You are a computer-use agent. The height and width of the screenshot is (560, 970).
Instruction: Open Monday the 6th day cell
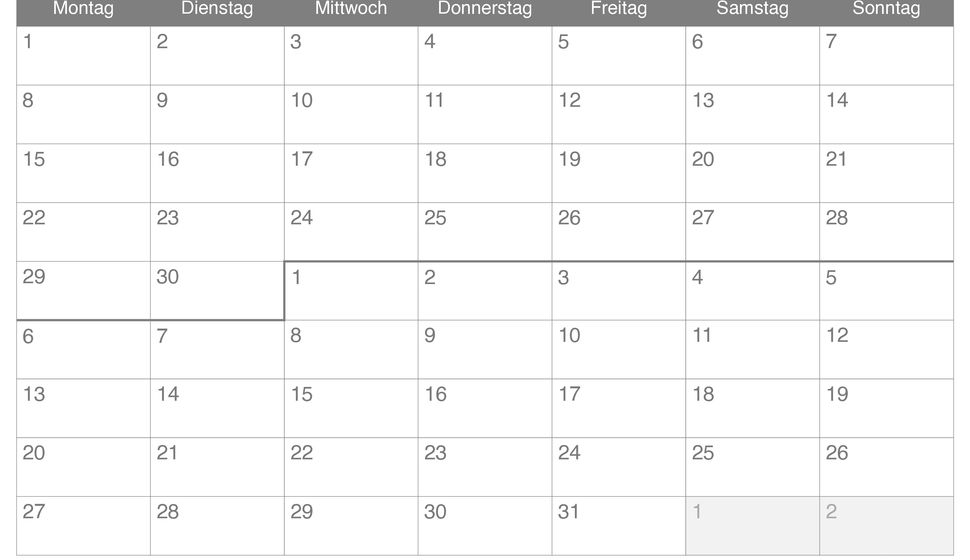coord(84,350)
